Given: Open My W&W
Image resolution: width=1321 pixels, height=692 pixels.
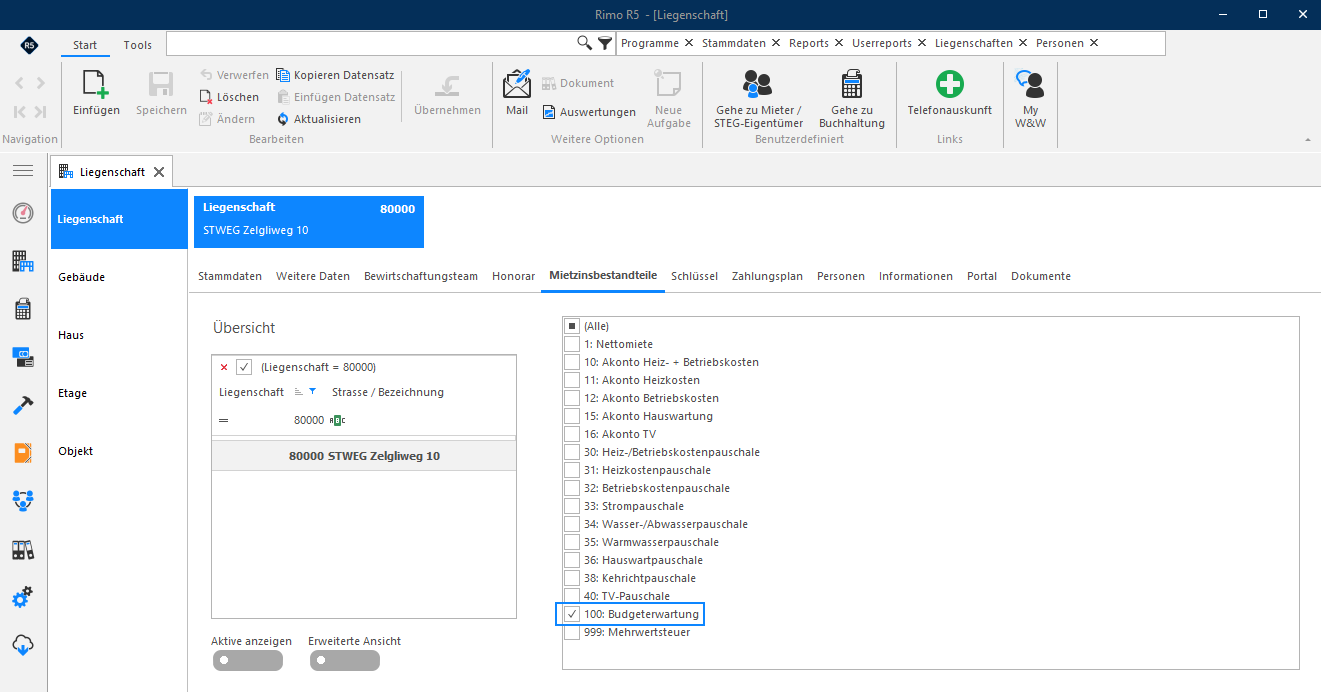Looking at the screenshot, I should [1030, 99].
